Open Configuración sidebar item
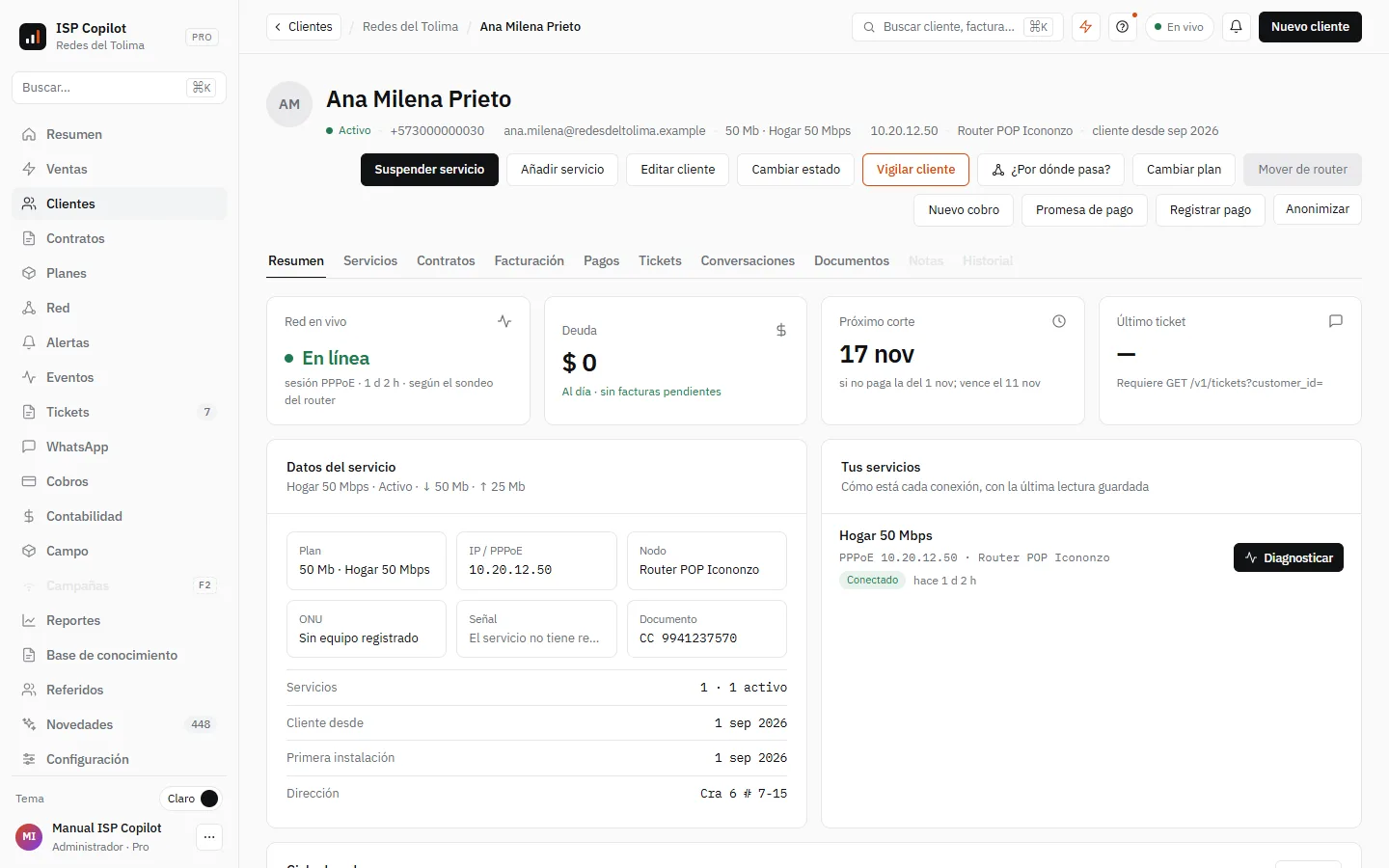This screenshot has width=1389, height=868. click(120, 759)
